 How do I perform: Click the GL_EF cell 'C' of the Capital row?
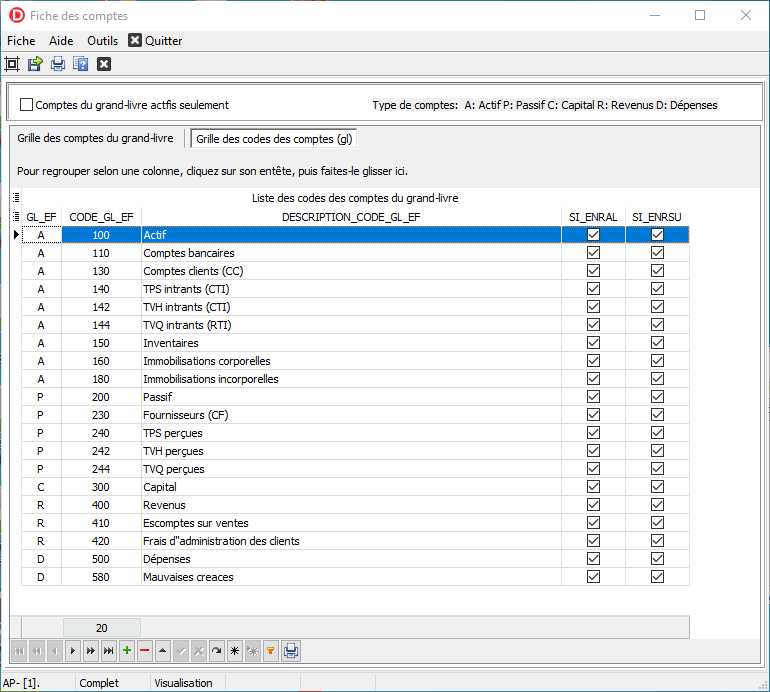tap(41, 487)
